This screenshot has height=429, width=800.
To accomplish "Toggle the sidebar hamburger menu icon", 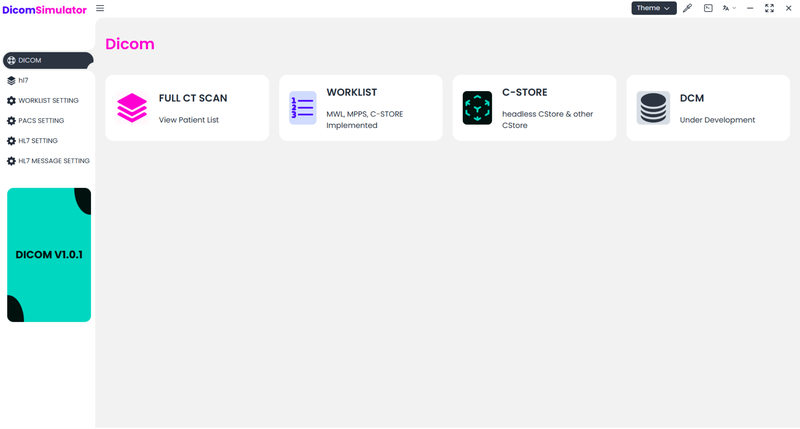I will (x=100, y=8).
